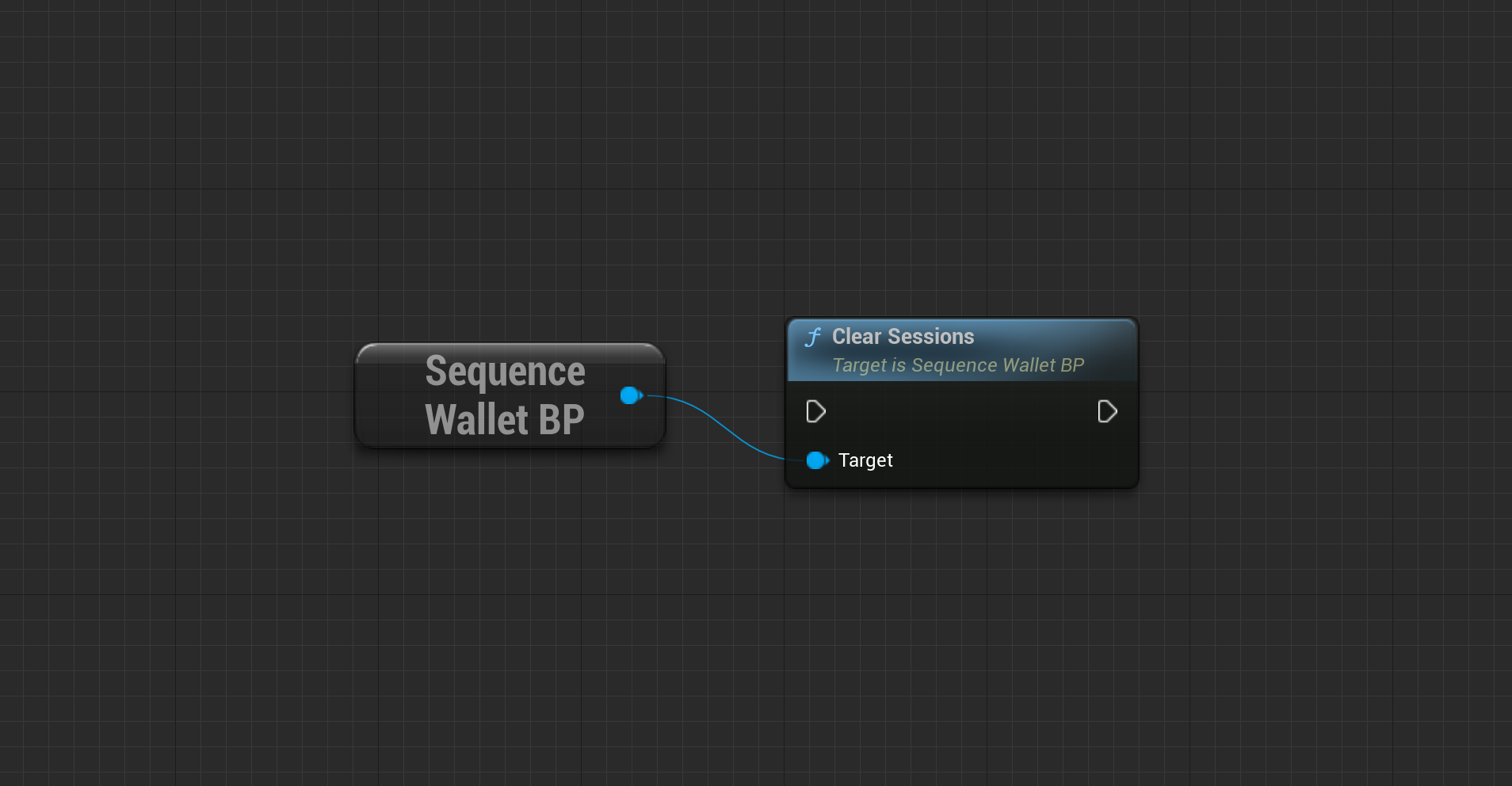Click the input execution pin on Clear Sessions
1512x786 pixels.
815,412
